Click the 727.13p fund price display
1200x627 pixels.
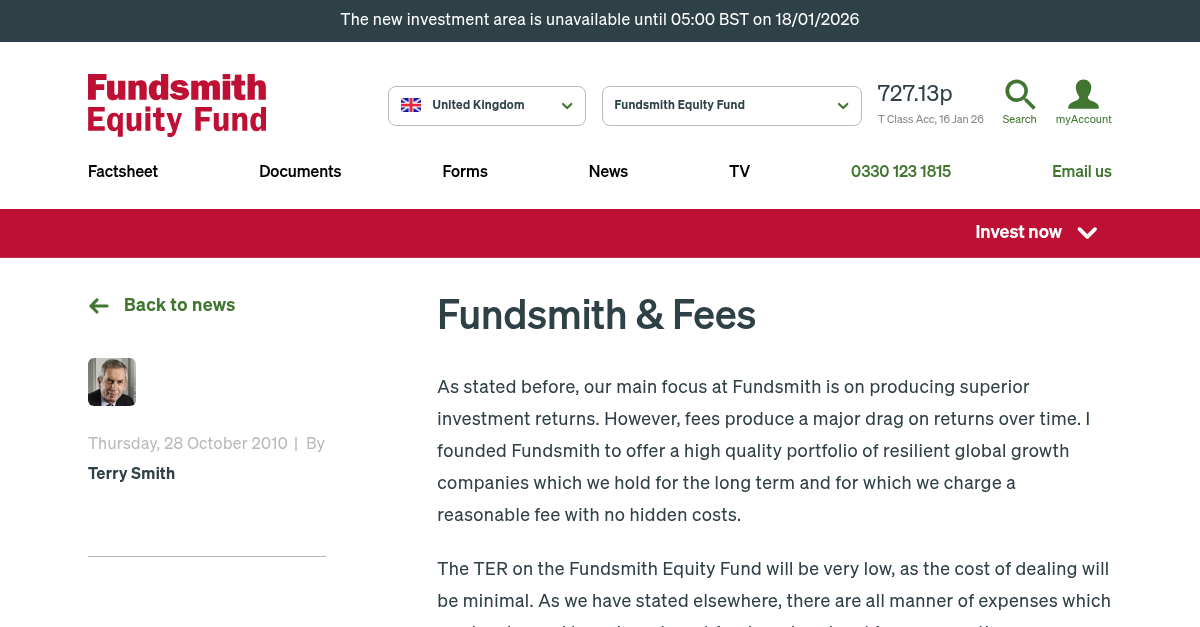tap(914, 93)
